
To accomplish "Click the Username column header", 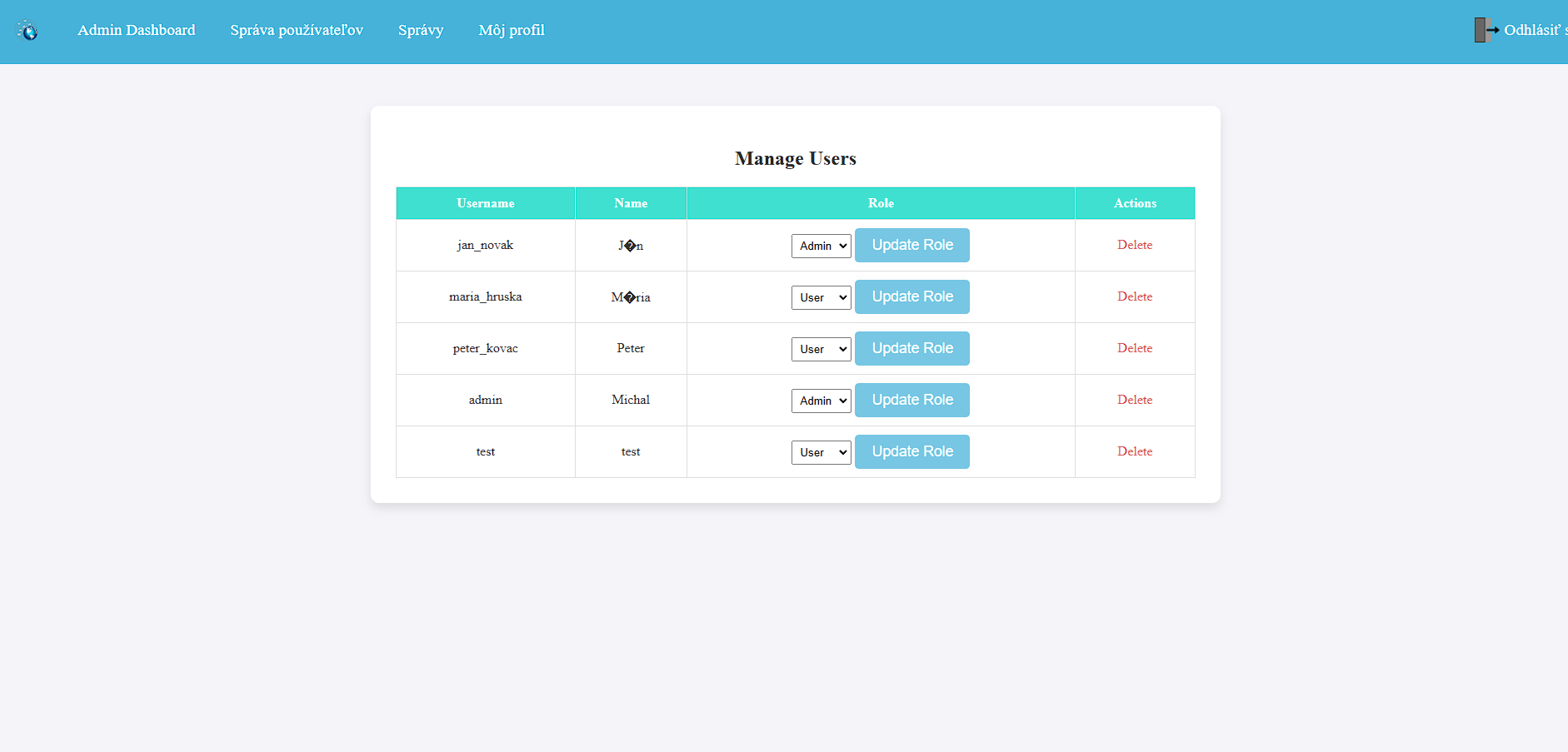I will pos(486,203).
